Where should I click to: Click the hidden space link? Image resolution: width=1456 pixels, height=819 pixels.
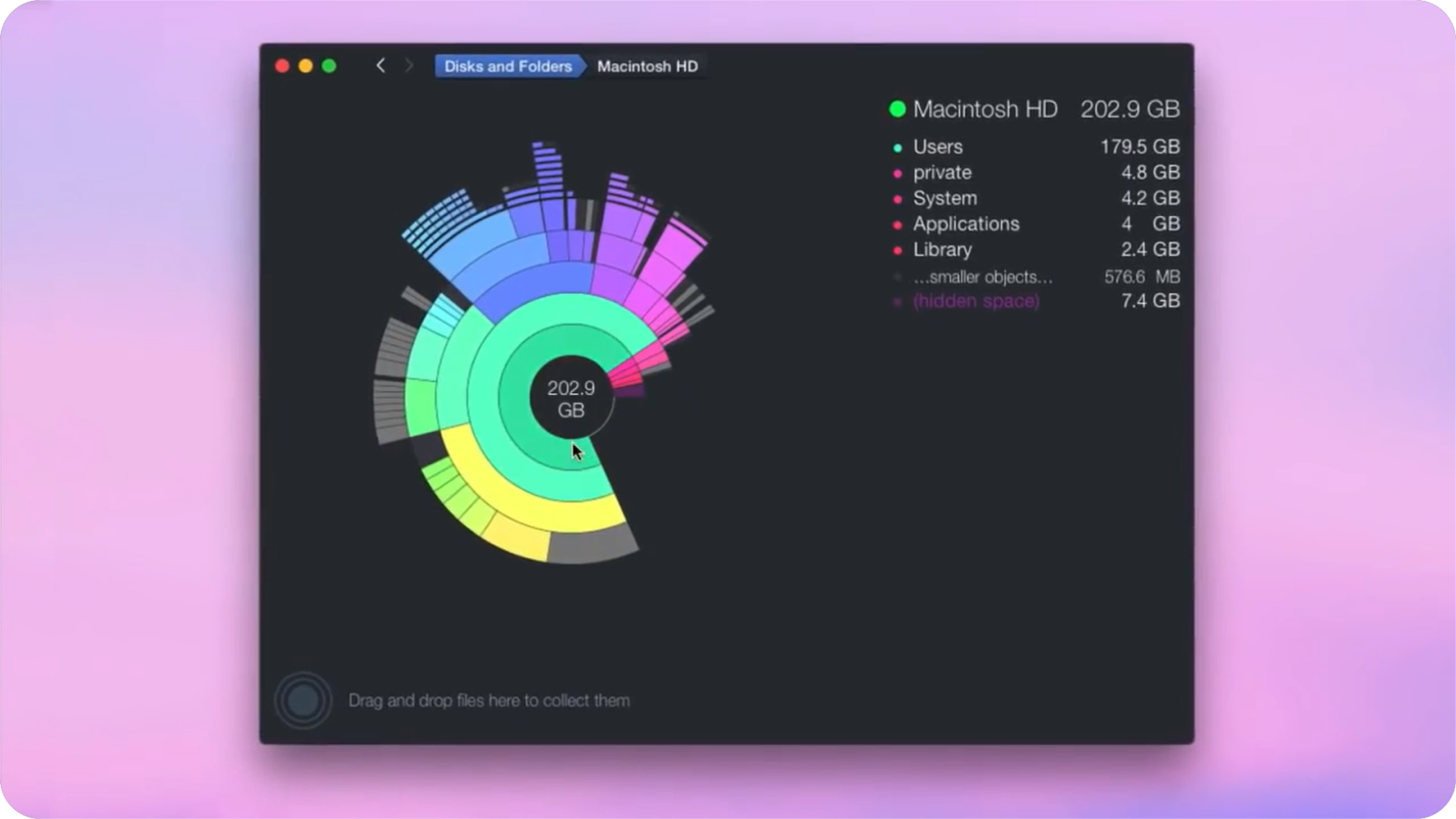(x=976, y=301)
